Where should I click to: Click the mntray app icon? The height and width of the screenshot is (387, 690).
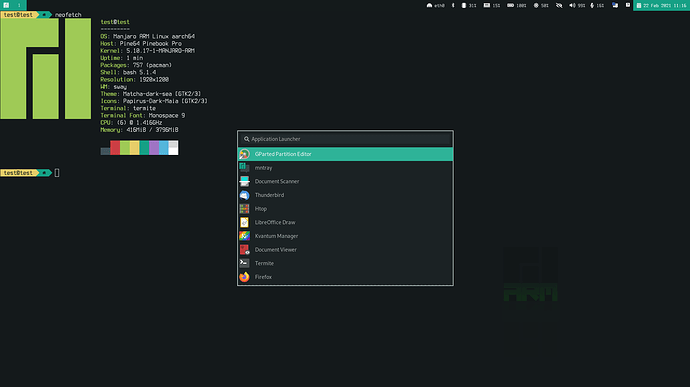[244, 168]
